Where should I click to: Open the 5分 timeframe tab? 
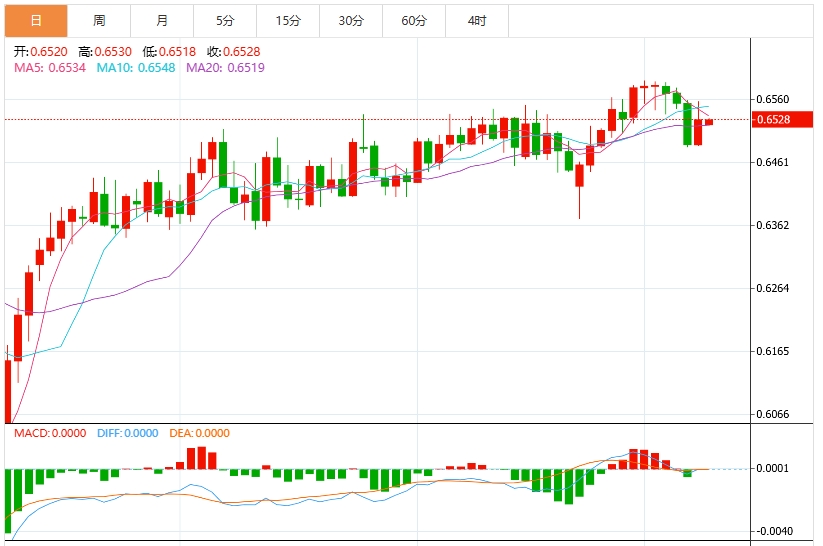(225, 21)
